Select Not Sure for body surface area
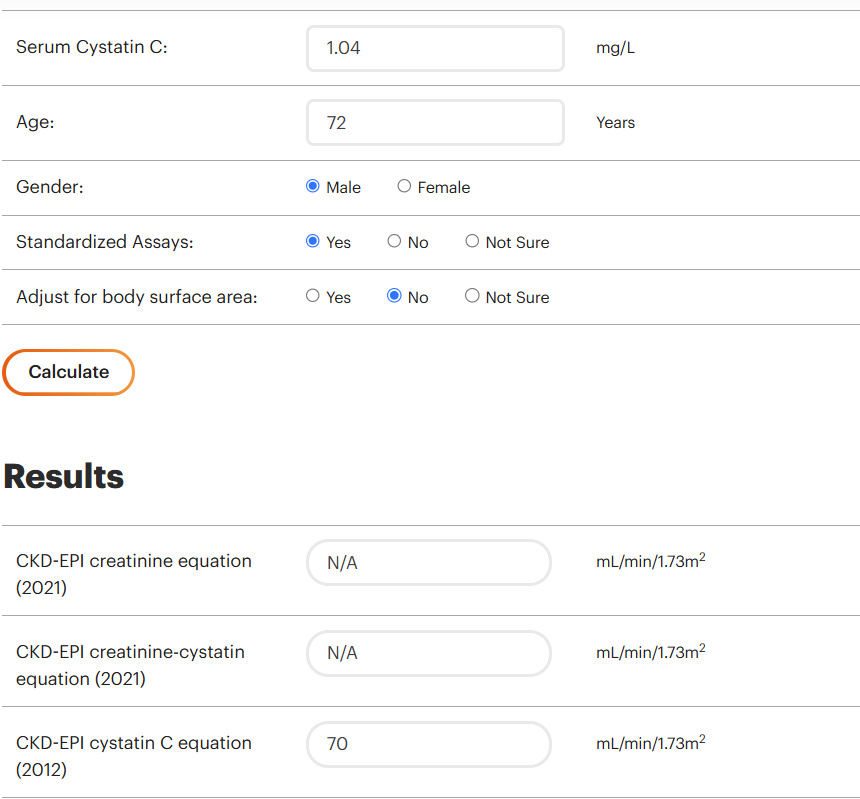The height and width of the screenshot is (799, 860). [x=472, y=296]
